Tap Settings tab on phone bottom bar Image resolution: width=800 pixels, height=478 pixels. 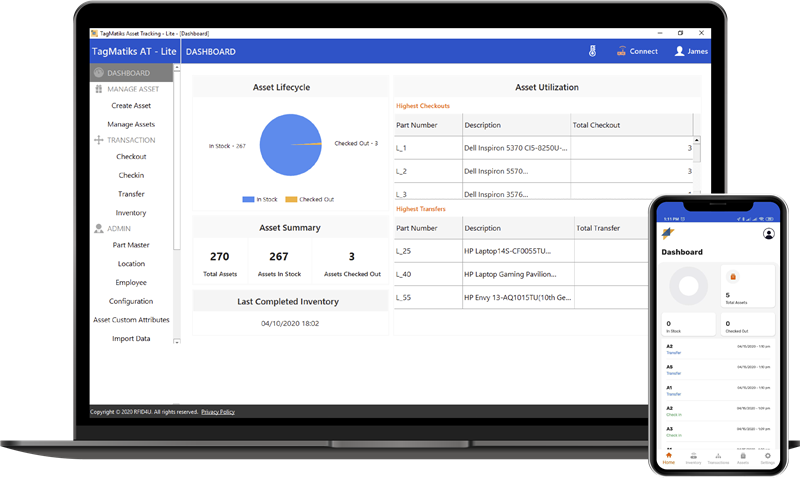click(x=767, y=458)
